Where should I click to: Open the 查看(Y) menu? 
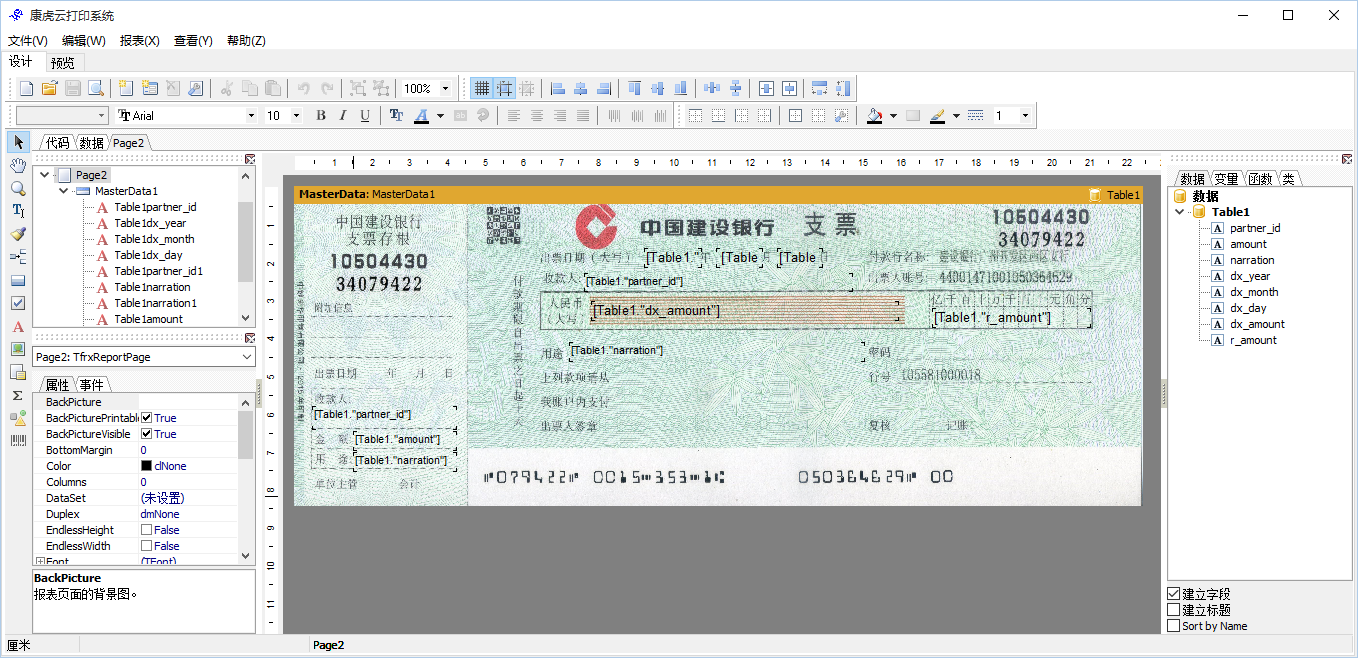pyautogui.click(x=193, y=41)
